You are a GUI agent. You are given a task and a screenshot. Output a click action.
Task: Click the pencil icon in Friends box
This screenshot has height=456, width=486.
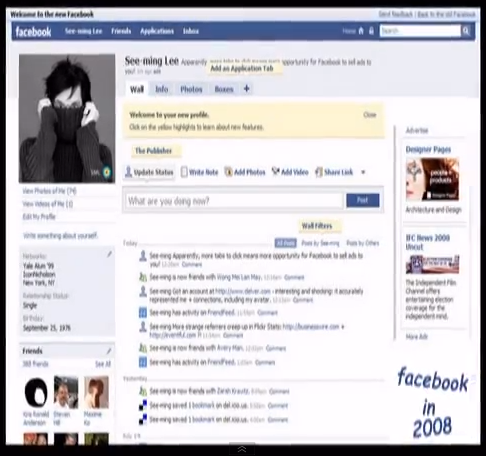tap(109, 351)
